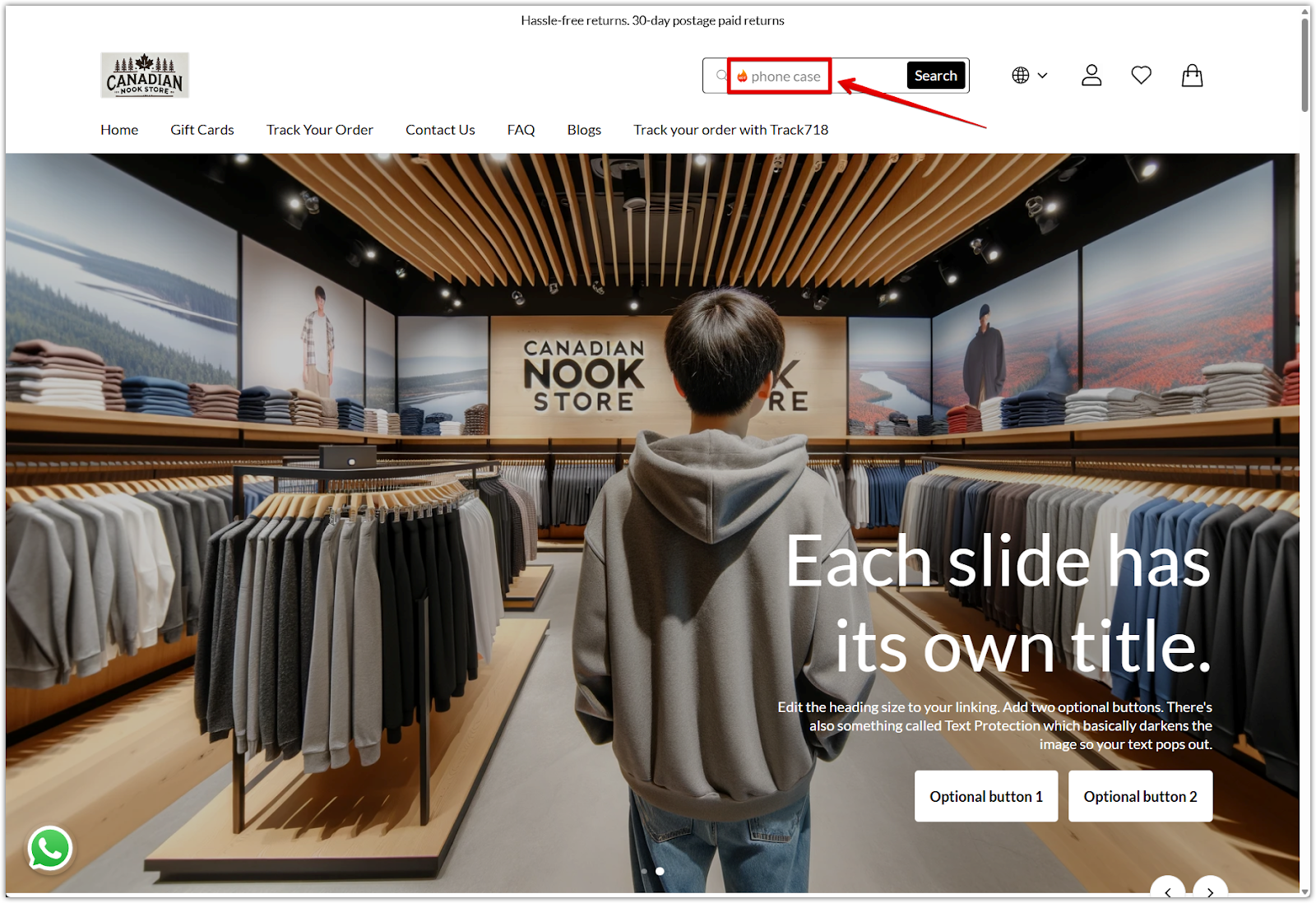Open FAQ menu item
Viewport: 1316px width, 903px height.
521,130
